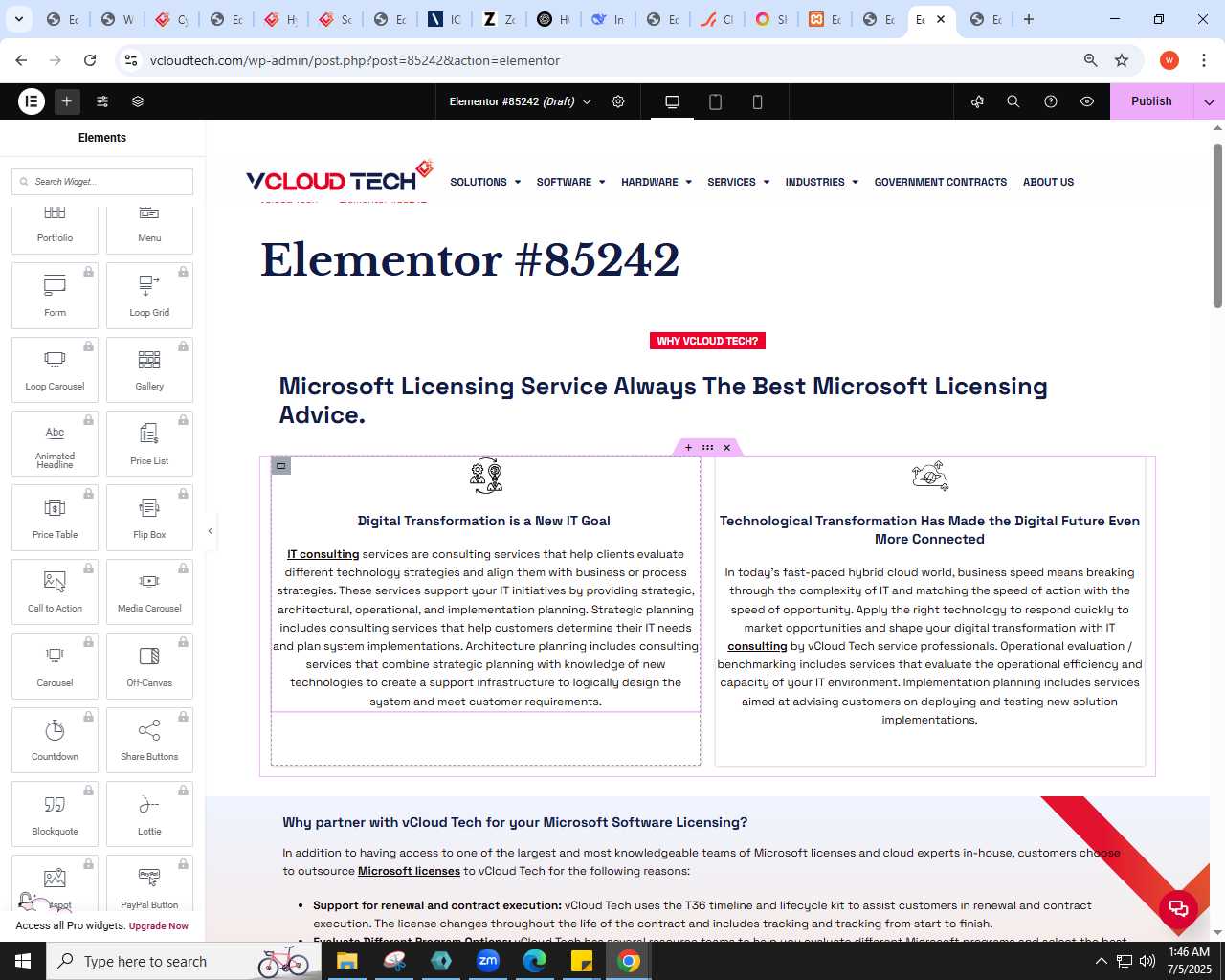This screenshot has width=1225, height=980.
Task: Select the Media Carousel widget
Action: 149,592
